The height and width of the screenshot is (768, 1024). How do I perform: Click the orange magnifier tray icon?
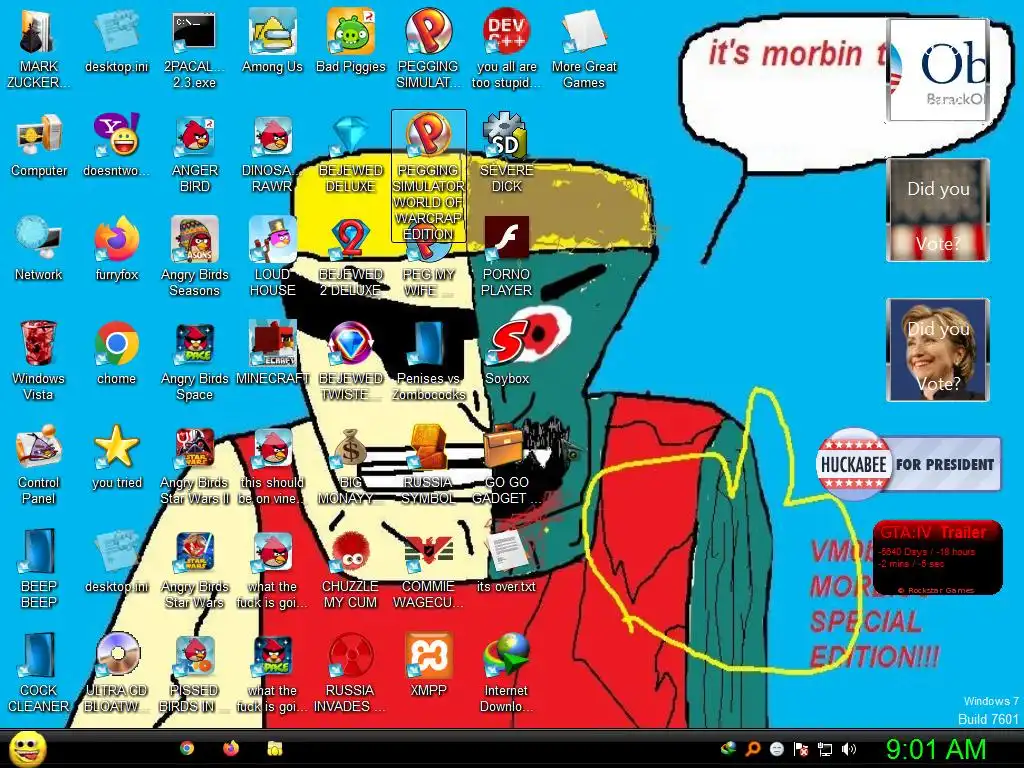point(753,749)
